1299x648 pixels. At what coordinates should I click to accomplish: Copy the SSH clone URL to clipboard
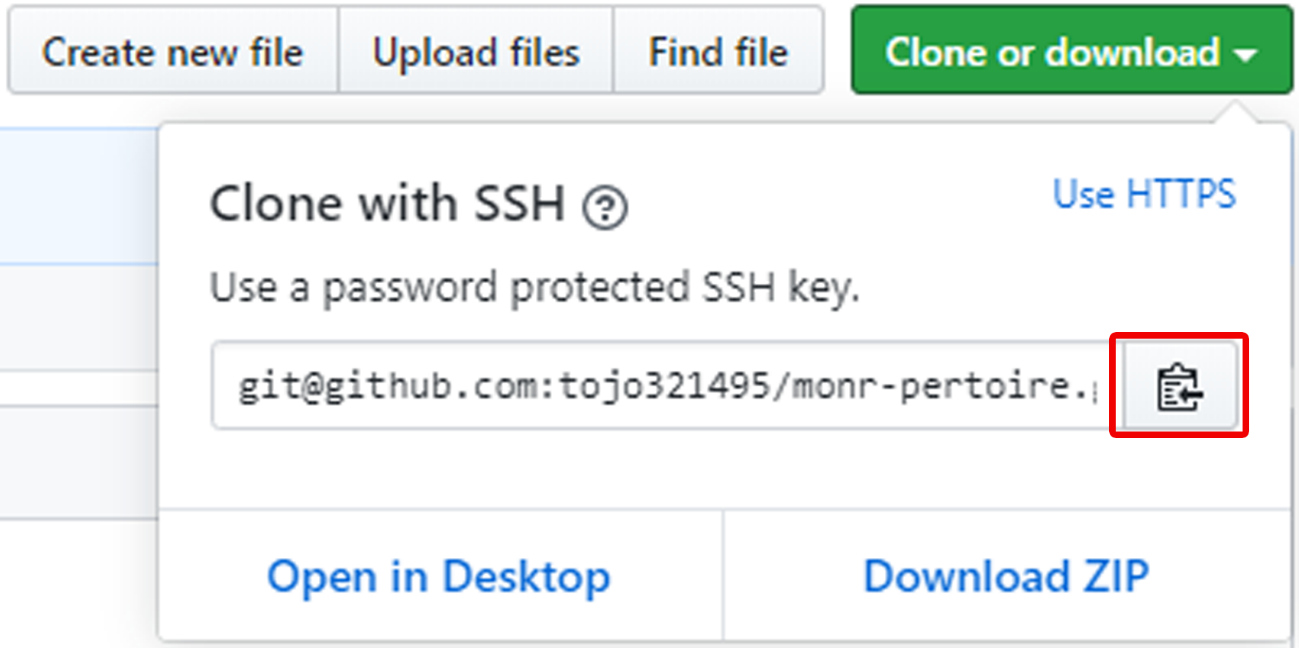[x=1180, y=387]
